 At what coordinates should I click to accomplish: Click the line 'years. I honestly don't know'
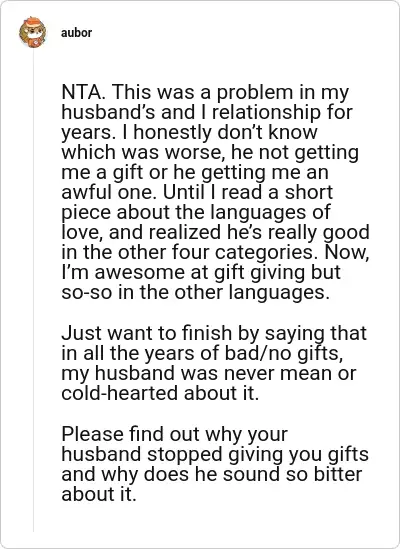click(189, 132)
